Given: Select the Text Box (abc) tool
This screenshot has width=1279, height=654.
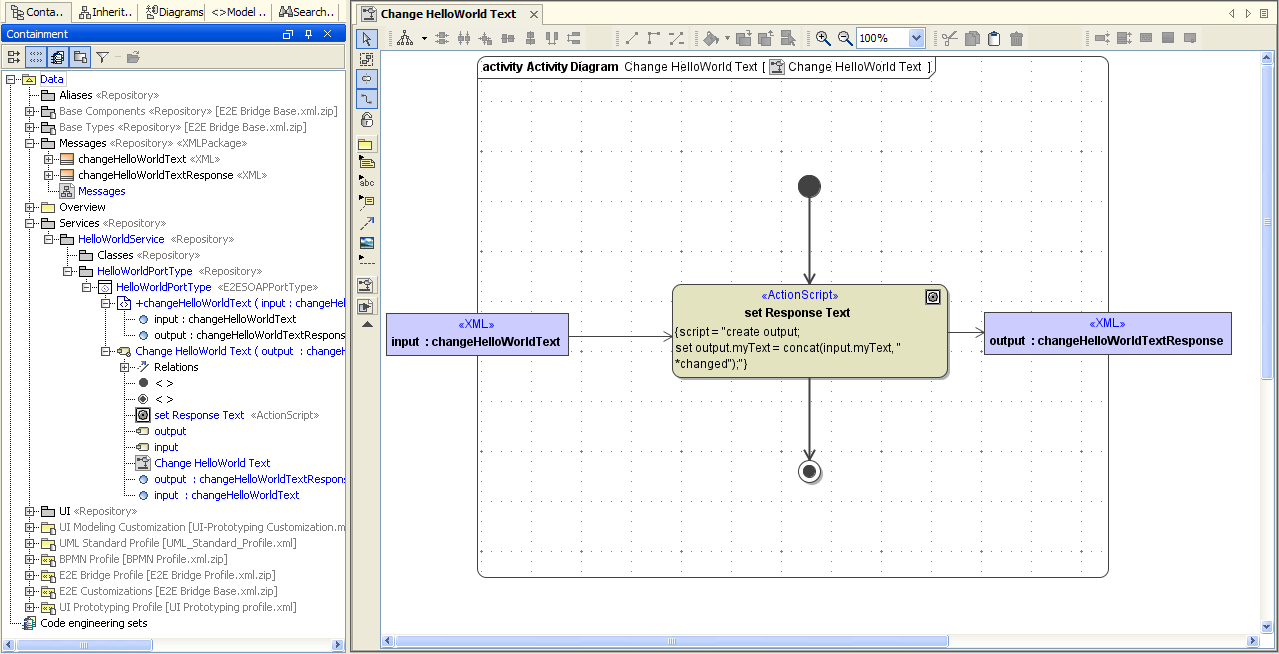Looking at the screenshot, I should [366, 181].
